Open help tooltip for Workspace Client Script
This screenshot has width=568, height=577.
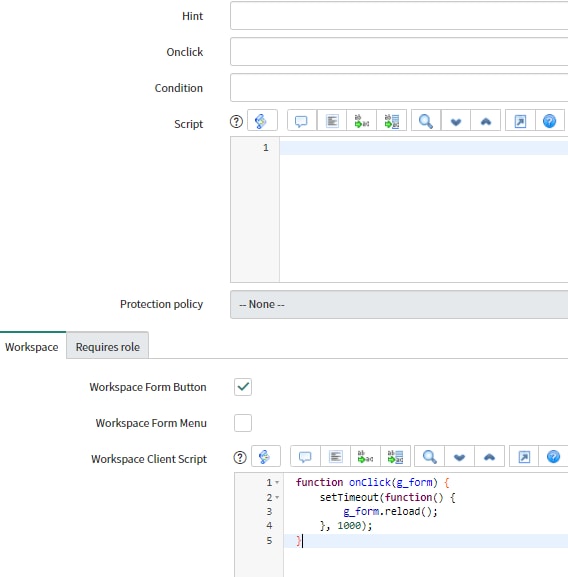pyautogui.click(x=240, y=457)
